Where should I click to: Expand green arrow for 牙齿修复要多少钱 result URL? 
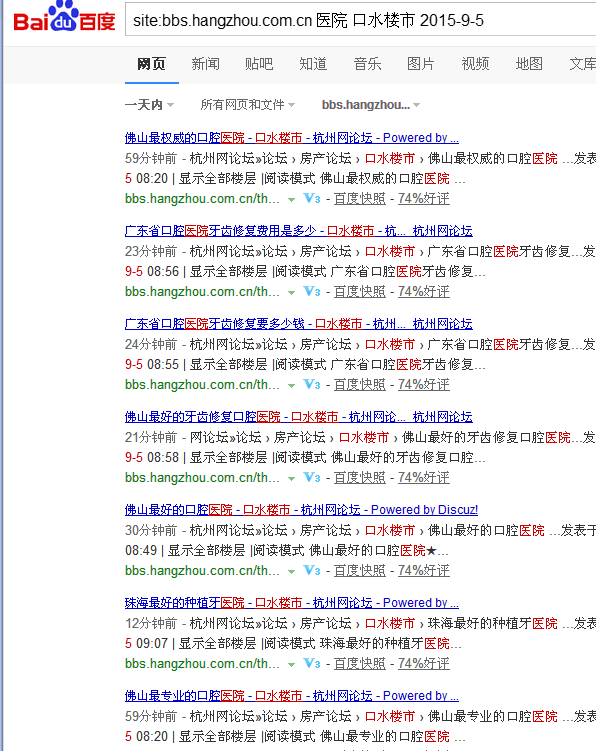pos(291,386)
